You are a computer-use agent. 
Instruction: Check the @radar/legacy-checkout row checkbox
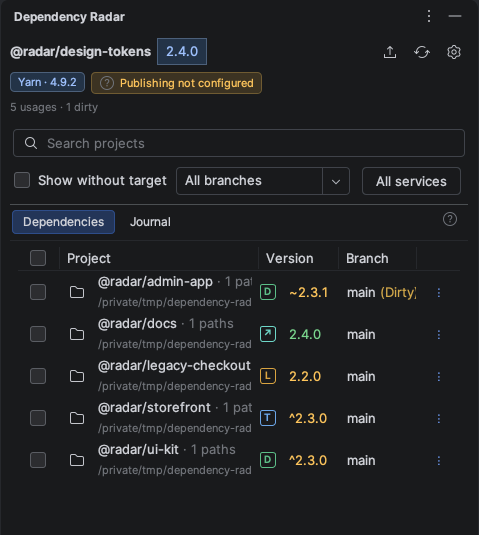click(x=38, y=376)
